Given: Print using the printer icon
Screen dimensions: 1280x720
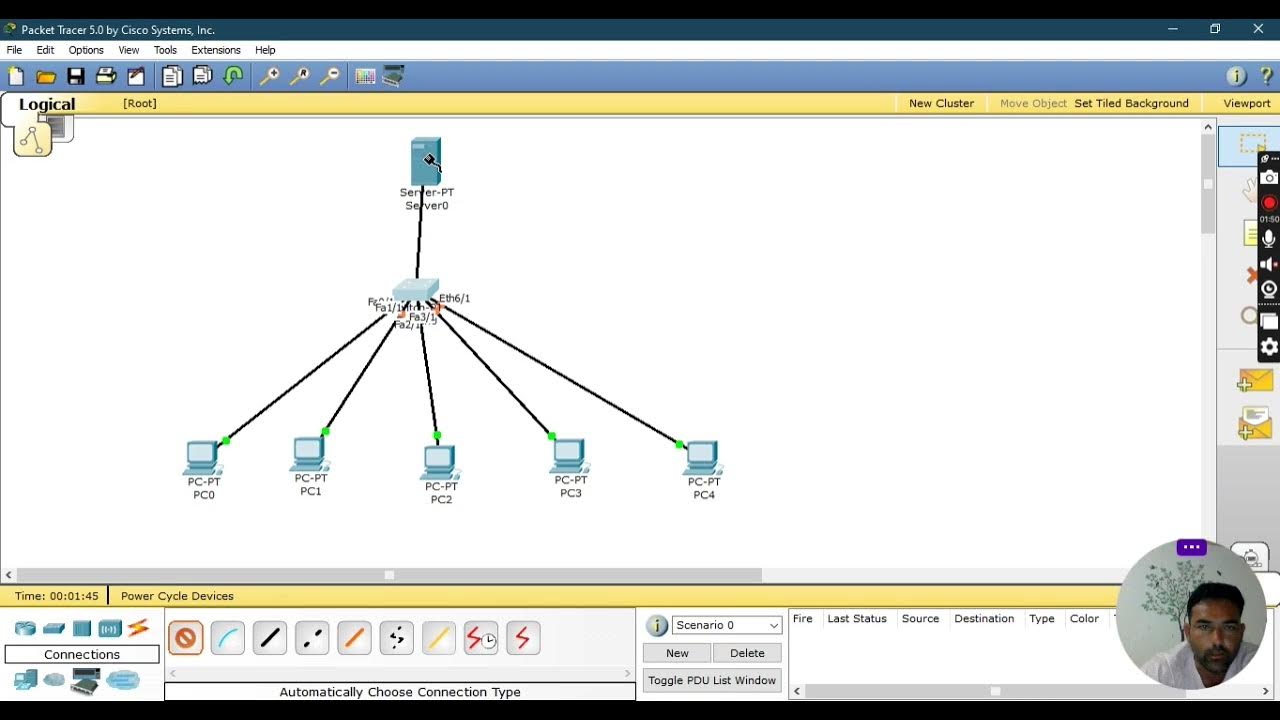Looking at the screenshot, I should (x=106, y=76).
